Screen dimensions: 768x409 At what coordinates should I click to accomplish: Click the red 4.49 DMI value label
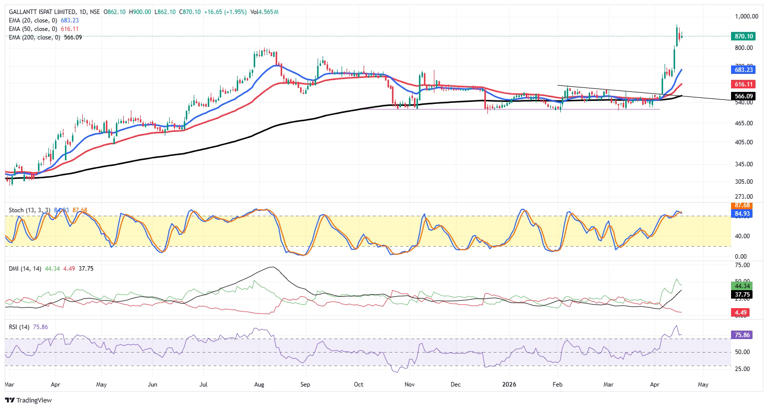tap(742, 312)
